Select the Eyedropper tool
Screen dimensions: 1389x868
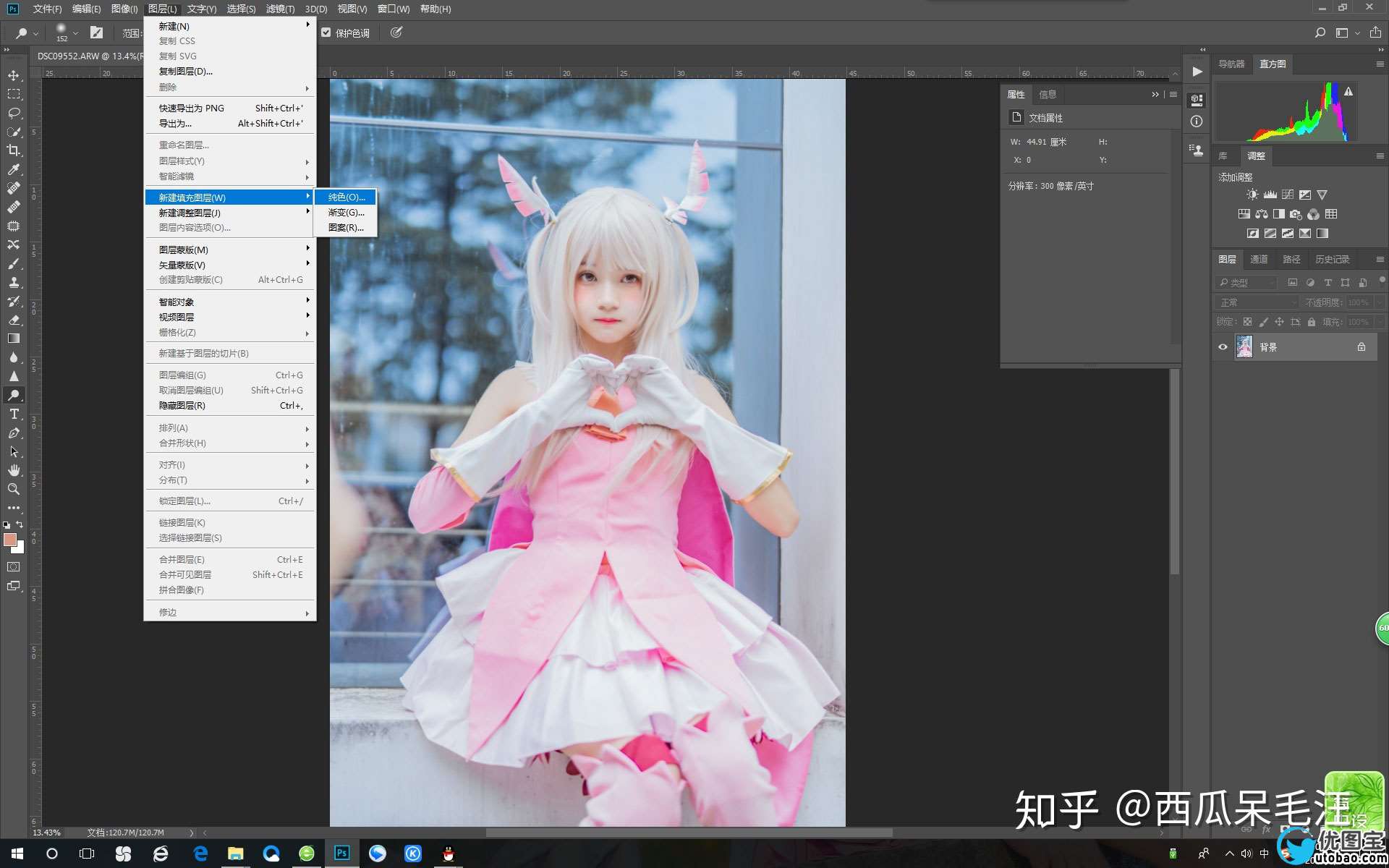14,169
